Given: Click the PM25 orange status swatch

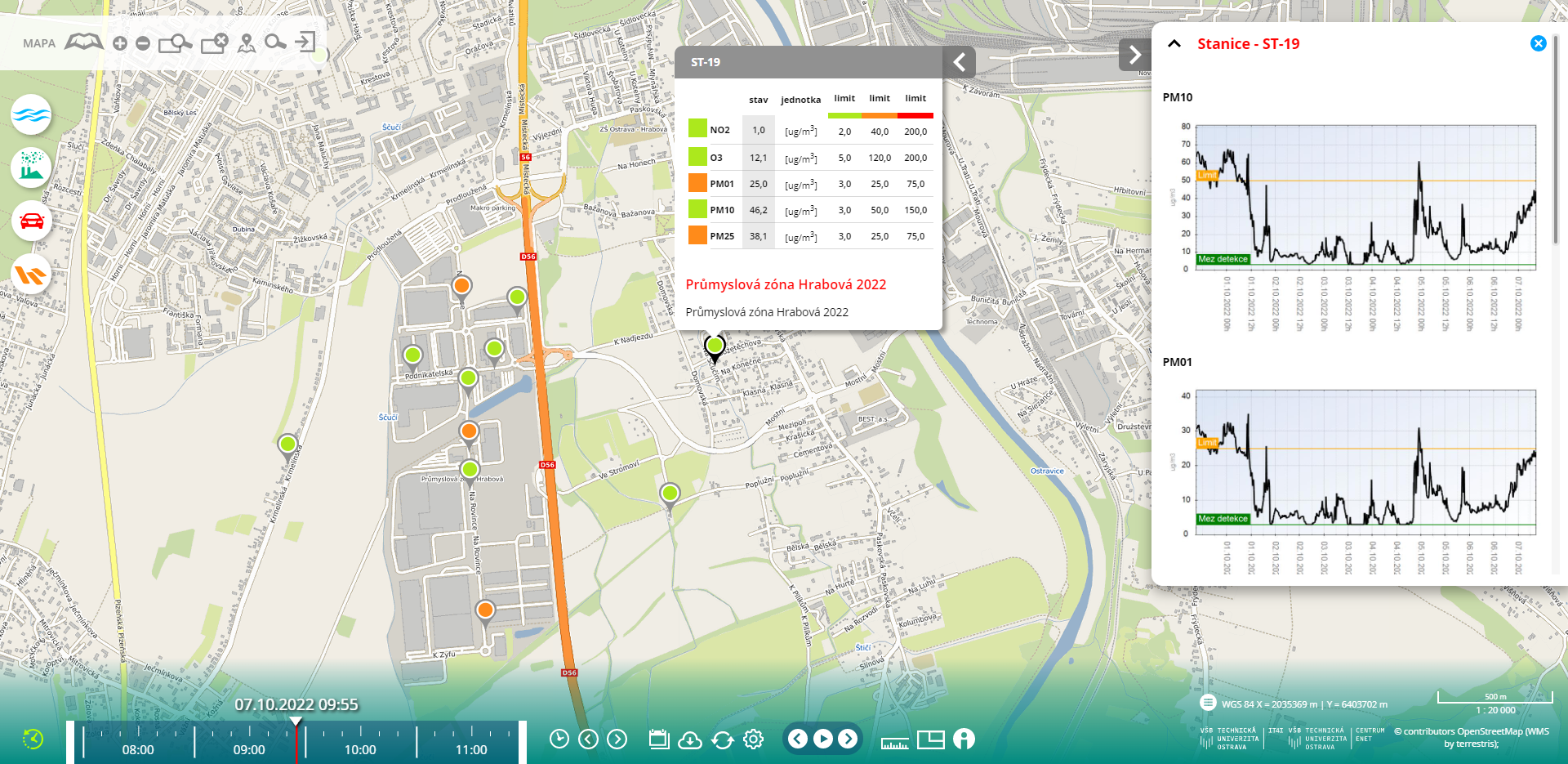Looking at the screenshot, I should tap(697, 235).
